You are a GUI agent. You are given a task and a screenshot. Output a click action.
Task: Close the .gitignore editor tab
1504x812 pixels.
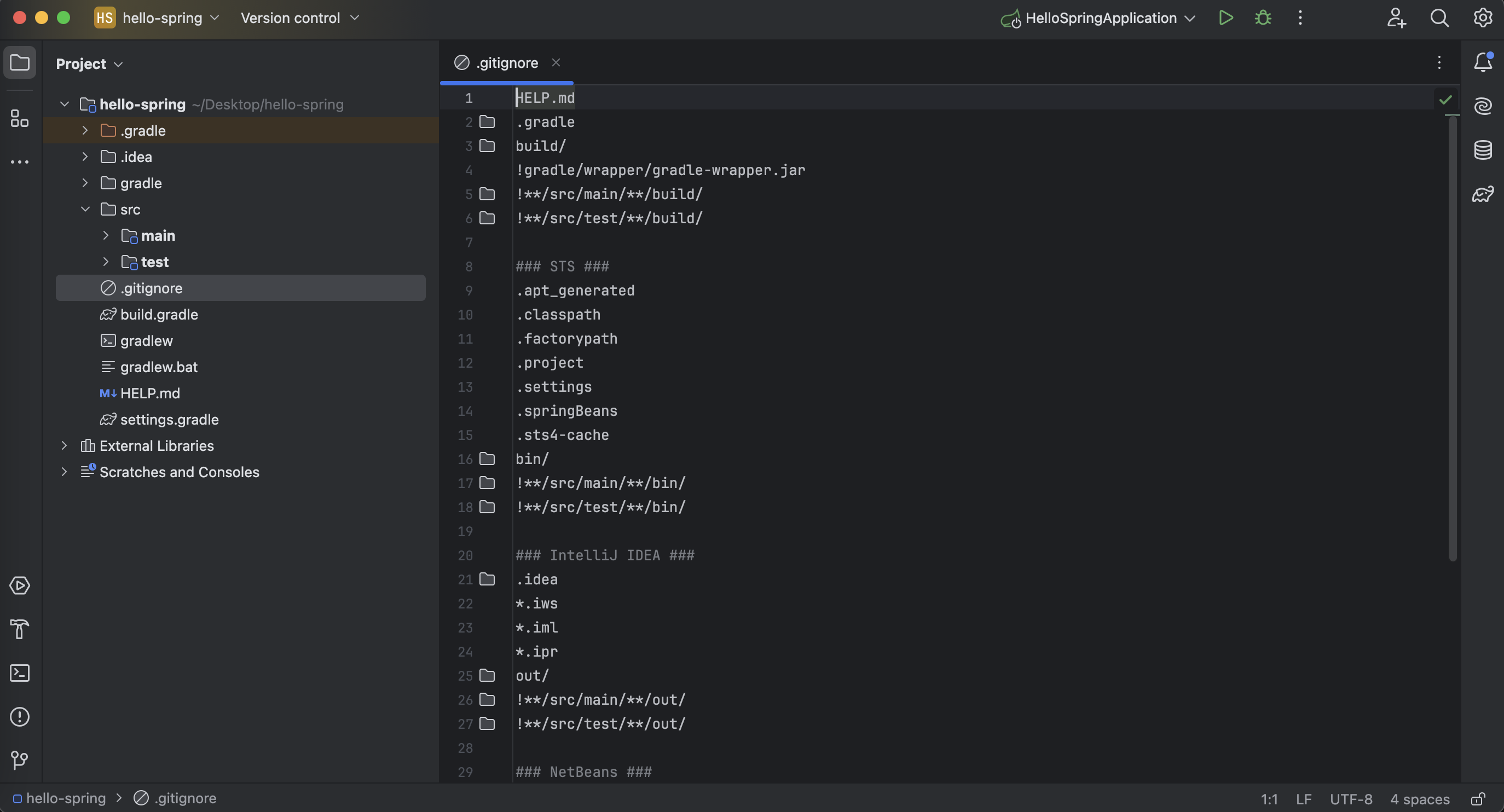pos(556,62)
